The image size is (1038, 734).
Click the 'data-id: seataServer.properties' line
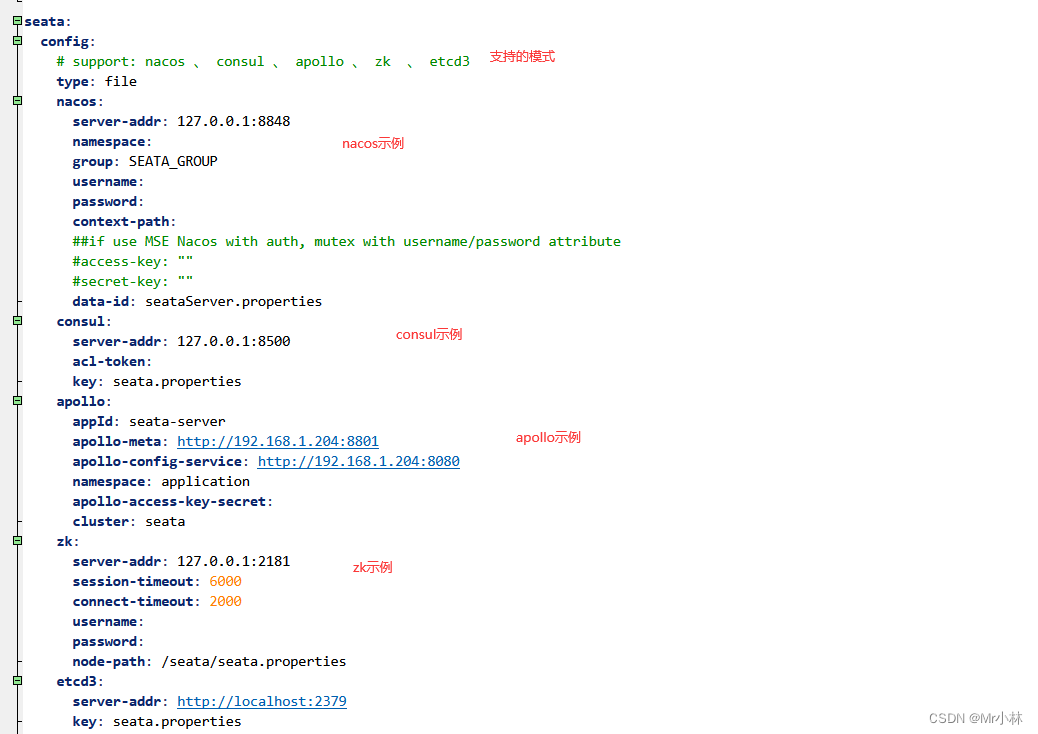[x=197, y=302]
